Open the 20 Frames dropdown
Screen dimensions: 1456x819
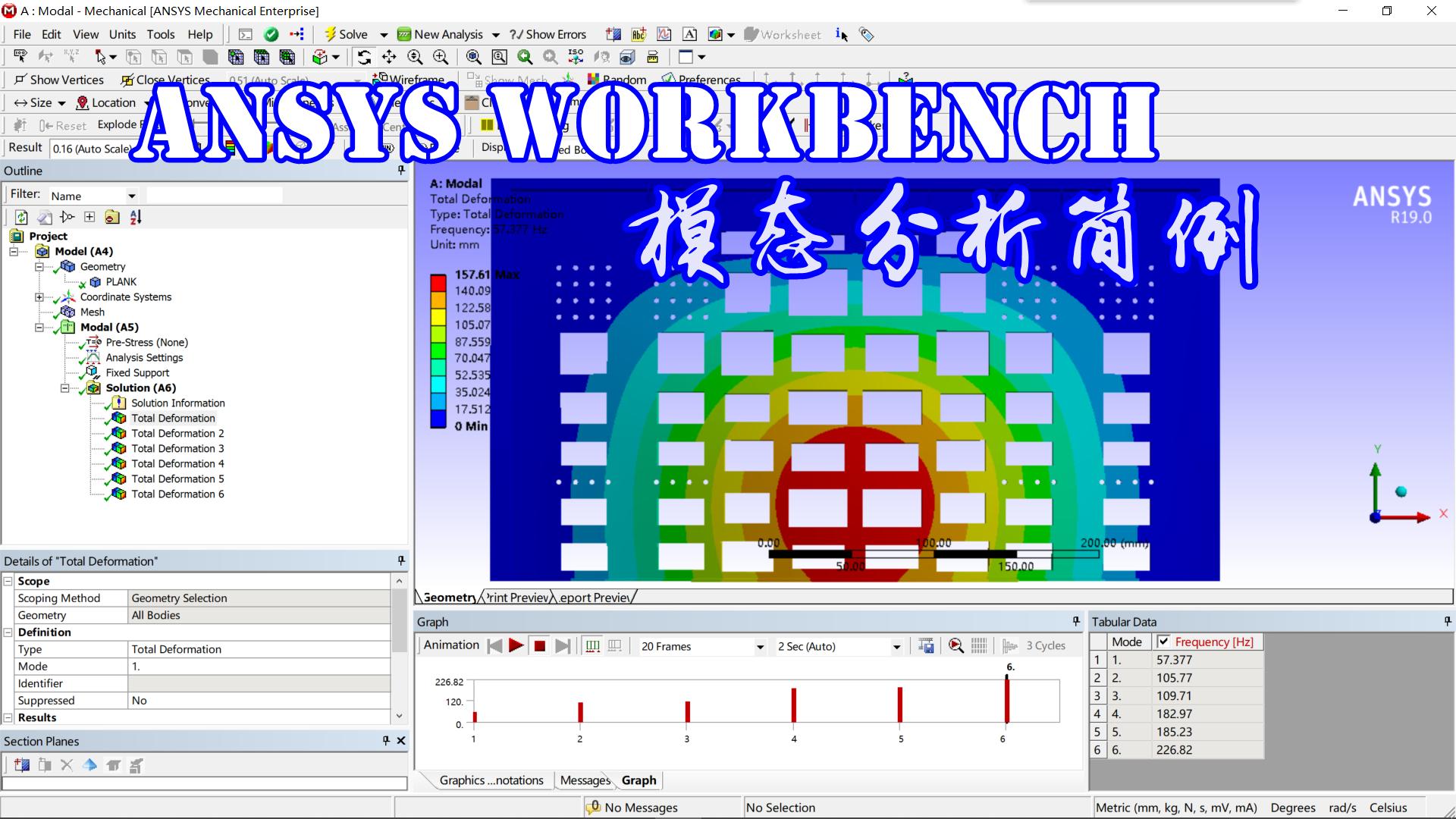pos(761,646)
